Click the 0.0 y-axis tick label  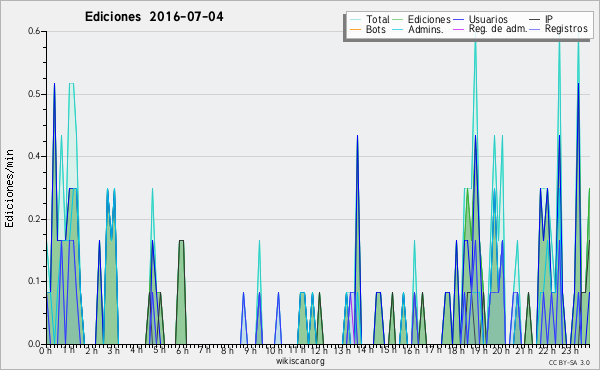34,344
